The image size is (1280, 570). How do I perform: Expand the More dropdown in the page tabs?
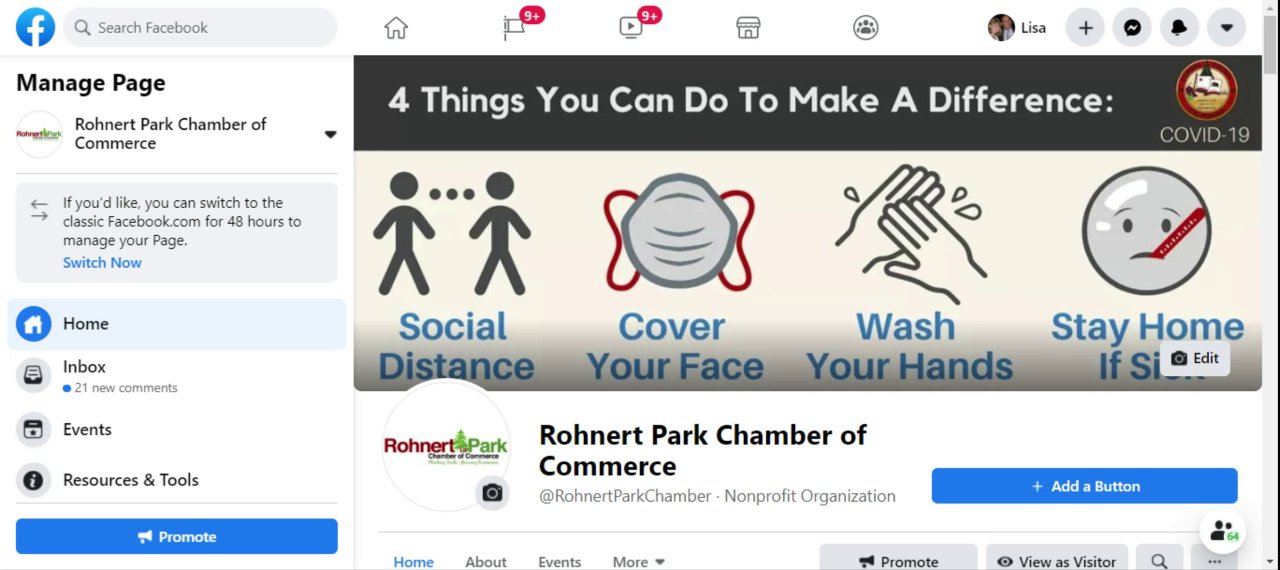click(x=639, y=562)
